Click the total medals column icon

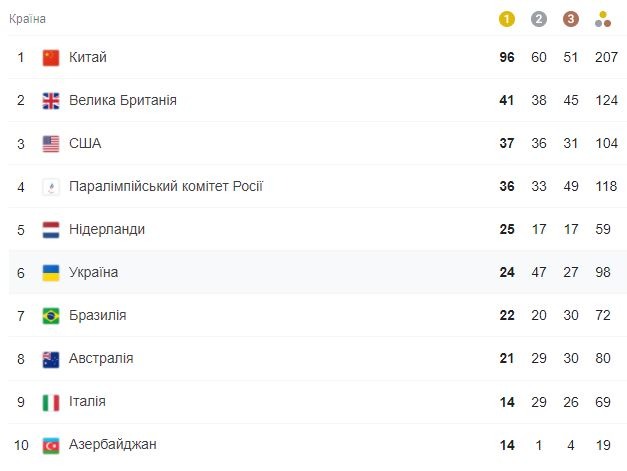603,19
